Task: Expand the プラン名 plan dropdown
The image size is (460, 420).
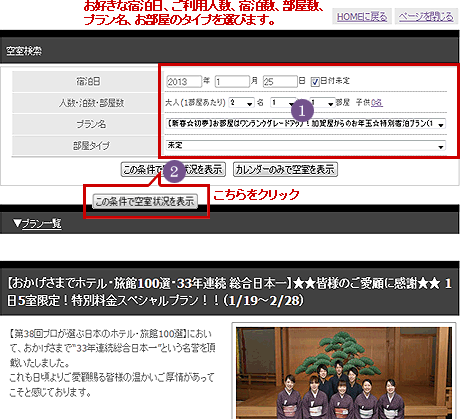Action: click(x=306, y=124)
